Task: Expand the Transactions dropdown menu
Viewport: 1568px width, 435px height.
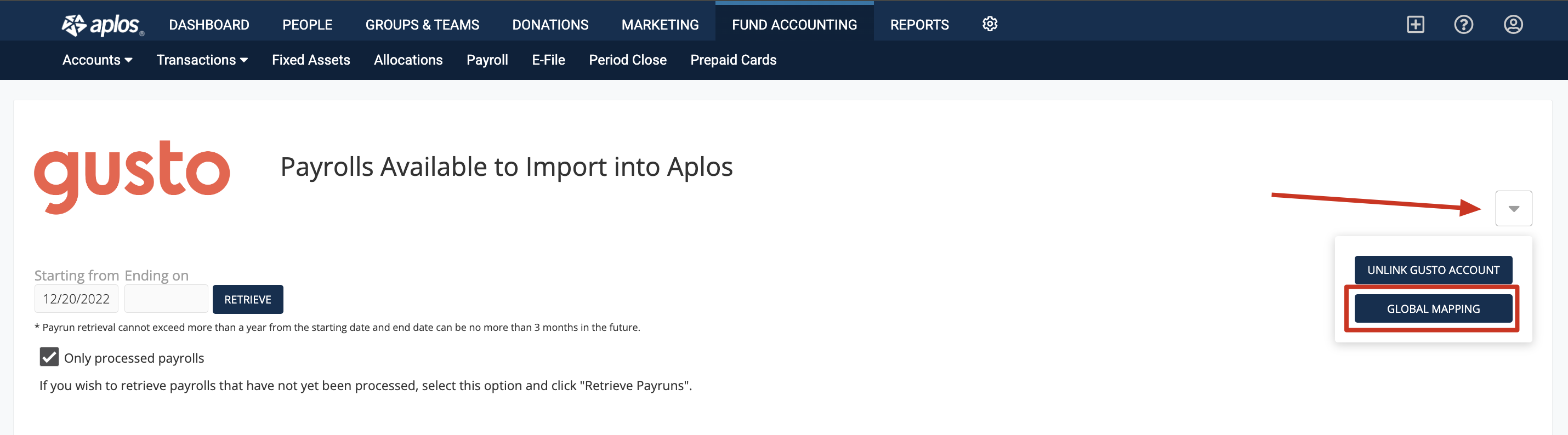Action: [202, 60]
